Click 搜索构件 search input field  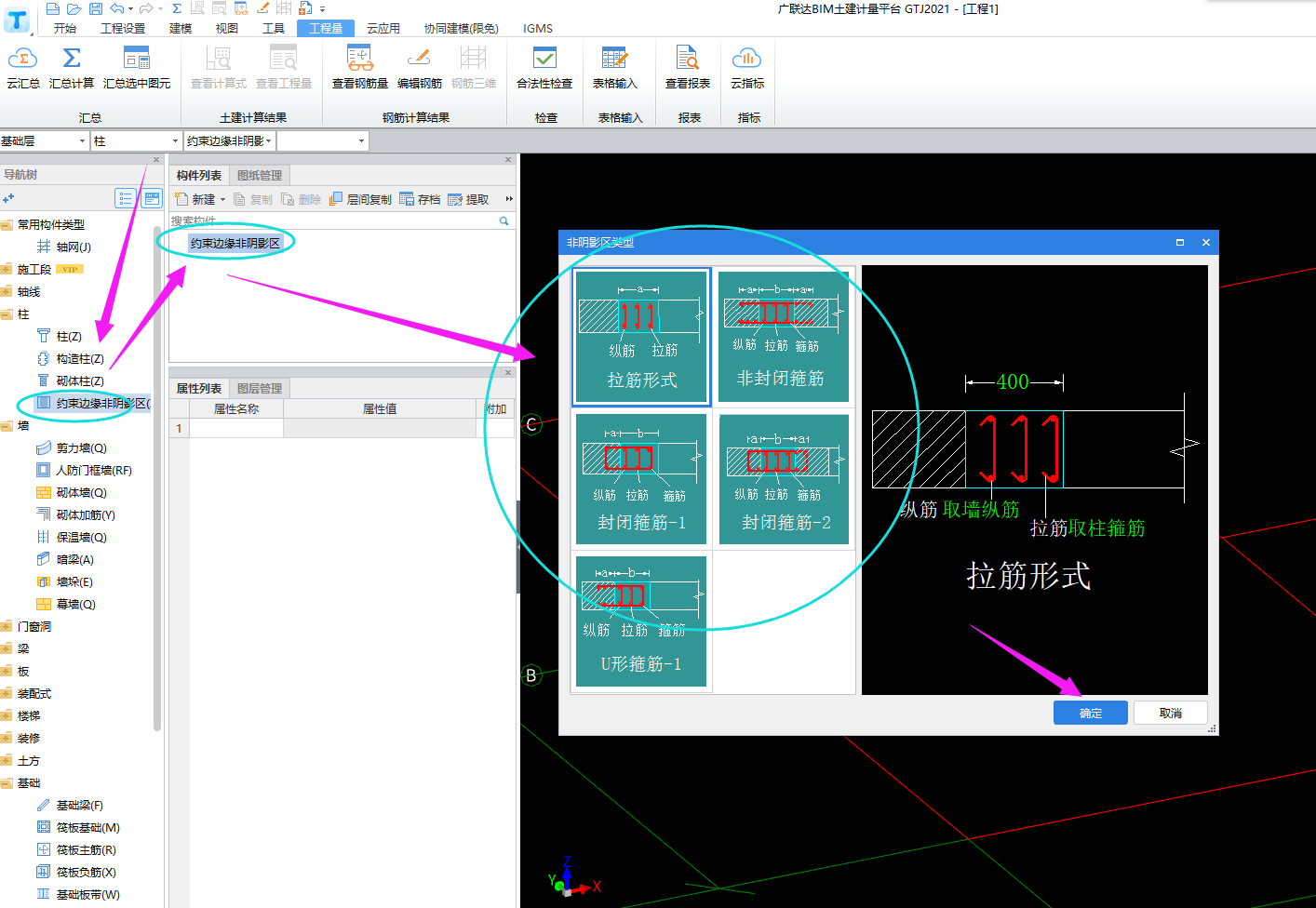point(334,221)
